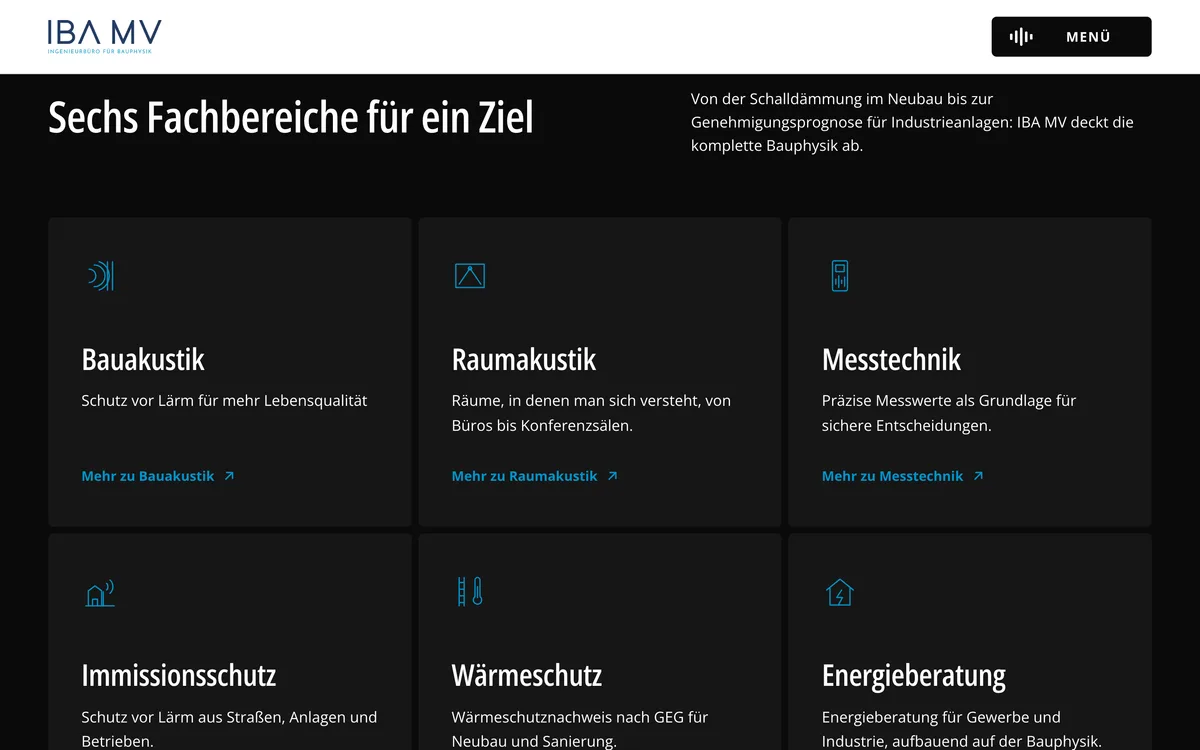1200x750 pixels.
Task: Open the MENÜ button
Action: (x=1071, y=37)
